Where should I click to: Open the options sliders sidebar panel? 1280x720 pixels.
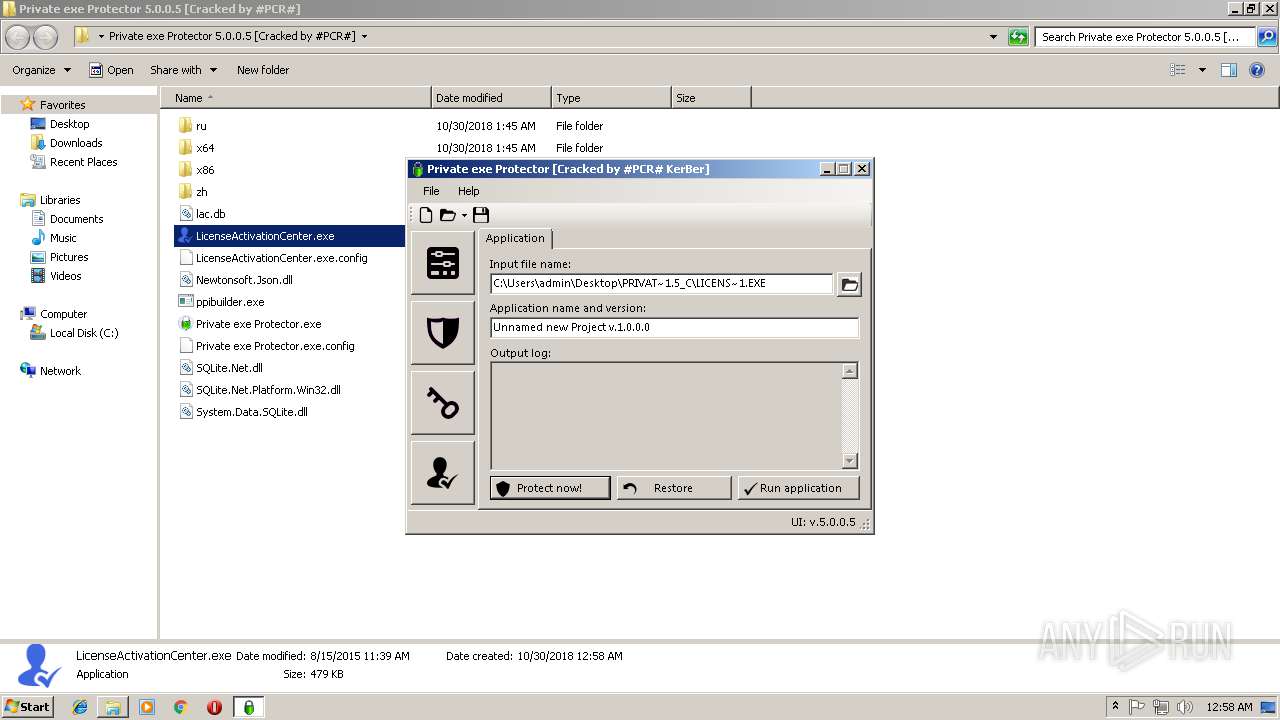click(x=442, y=263)
